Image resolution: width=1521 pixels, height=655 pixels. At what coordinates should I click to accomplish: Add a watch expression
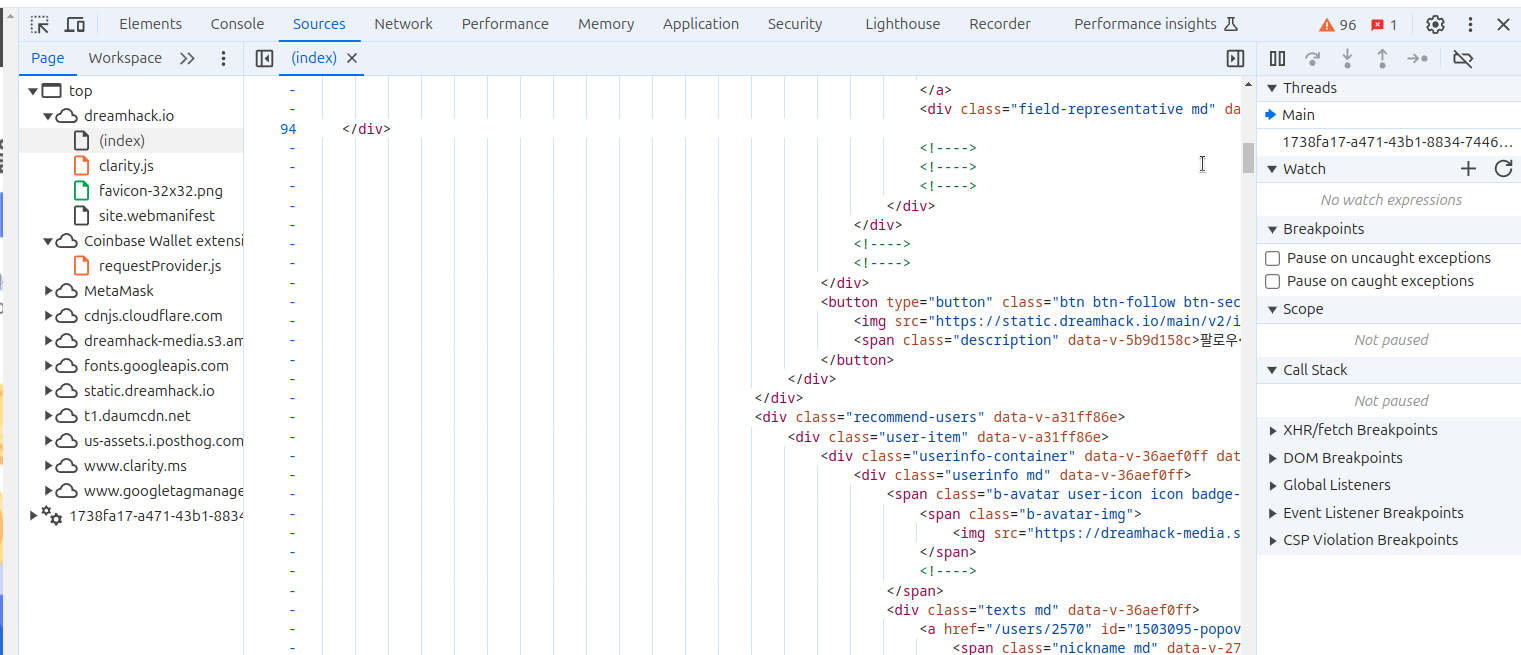(1468, 168)
